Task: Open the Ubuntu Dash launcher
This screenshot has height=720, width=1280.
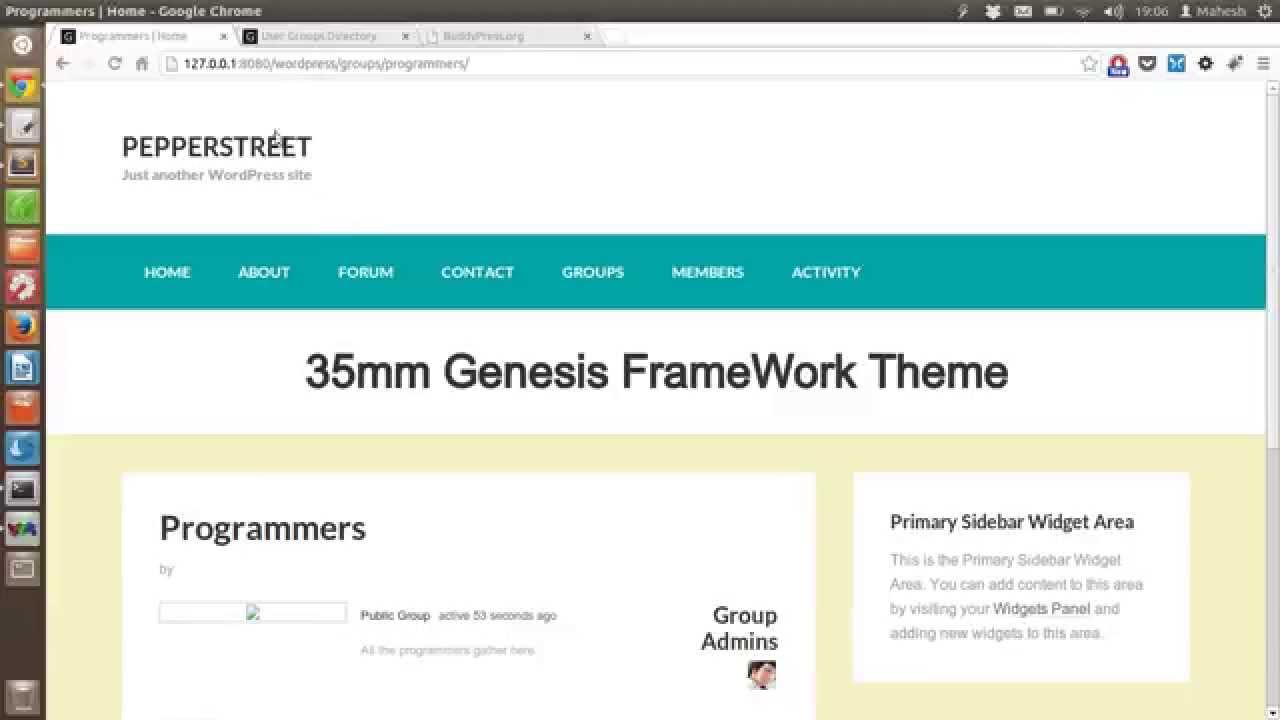Action: tap(22, 45)
